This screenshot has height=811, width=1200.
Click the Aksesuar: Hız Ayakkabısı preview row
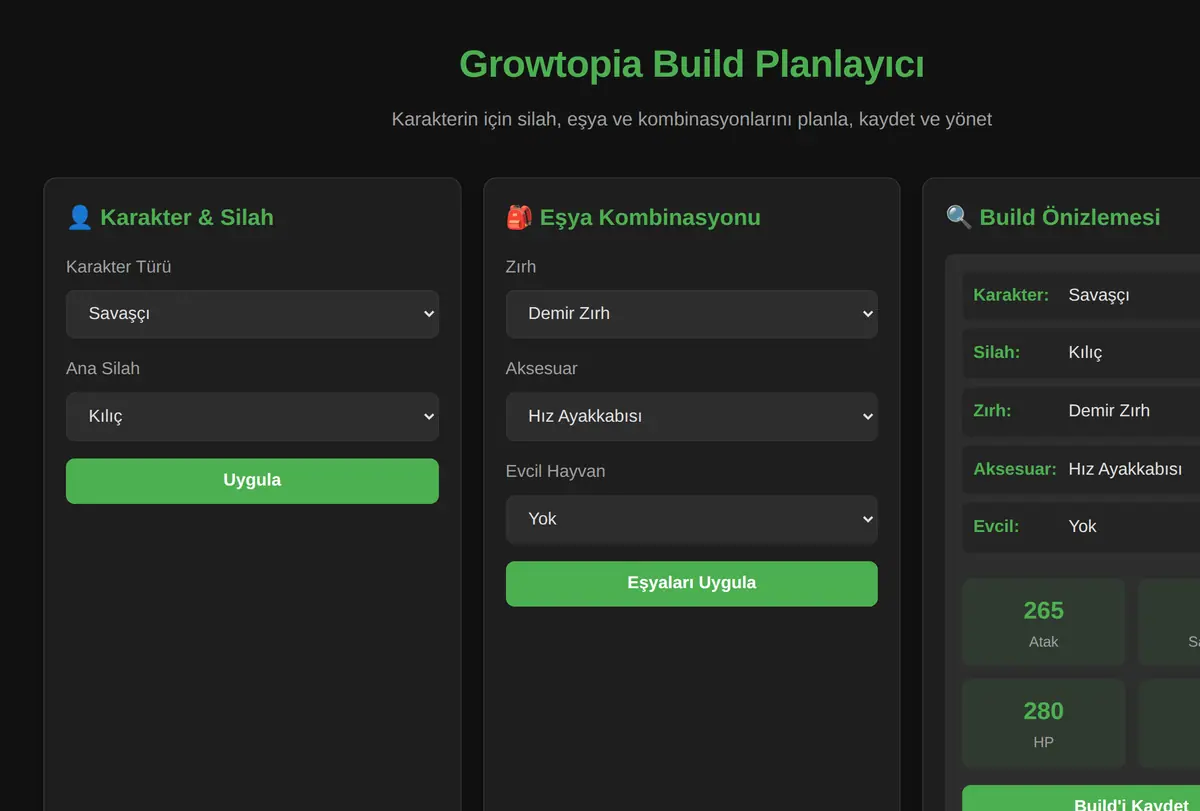click(x=1081, y=469)
